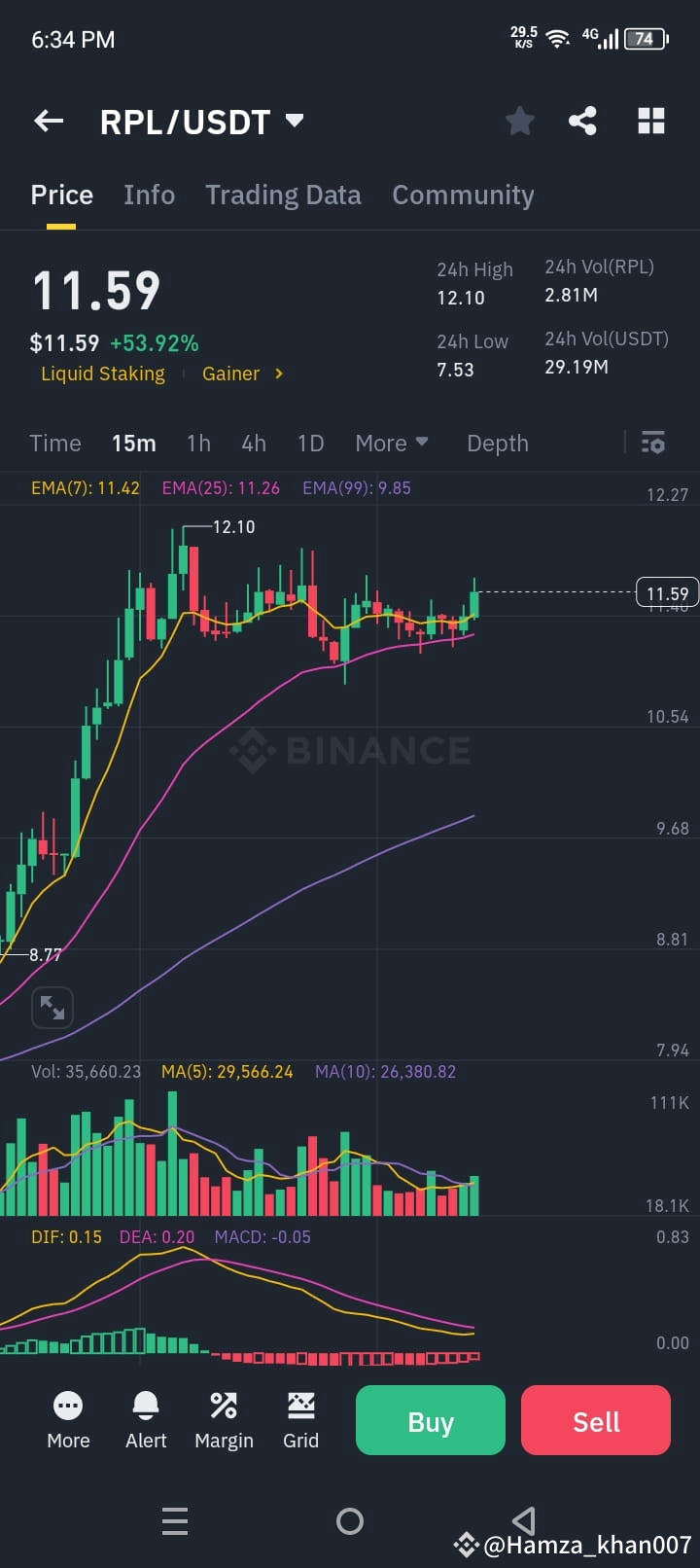Tap the fullscreen expand icon on the chart
This screenshot has width=700, height=1568.
(x=52, y=1008)
